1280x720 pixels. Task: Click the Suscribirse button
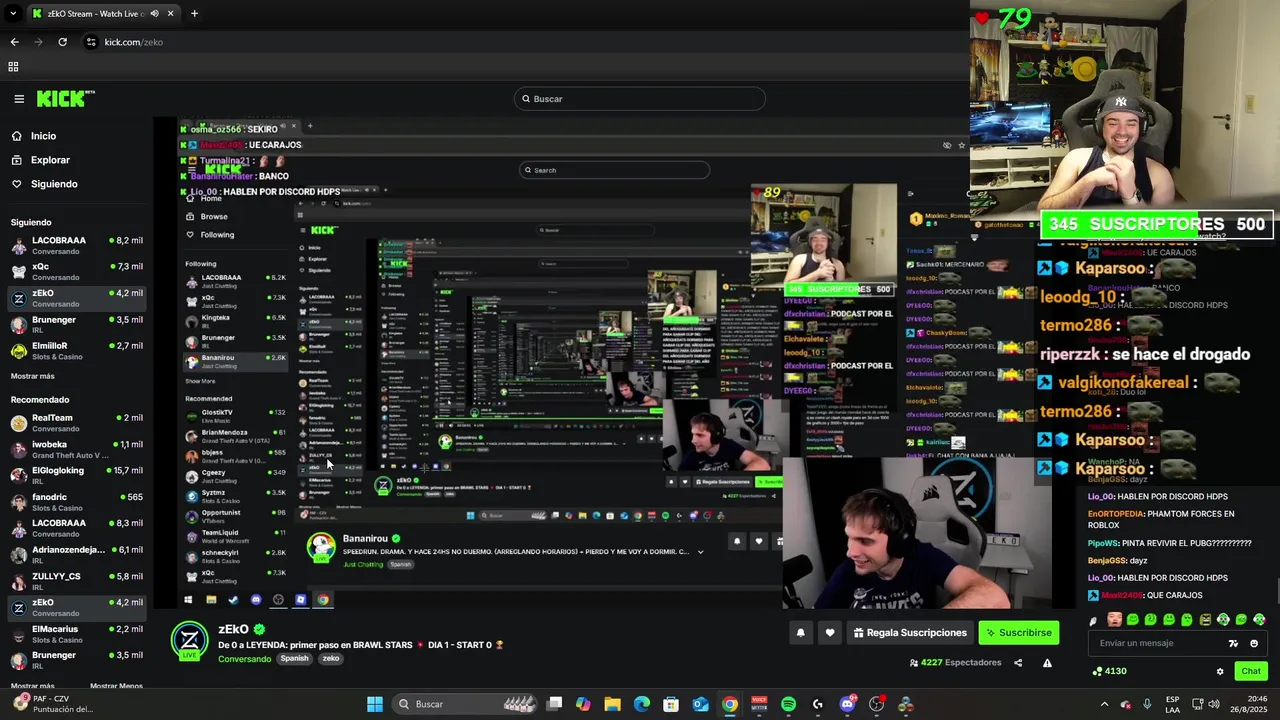[x=1018, y=632]
